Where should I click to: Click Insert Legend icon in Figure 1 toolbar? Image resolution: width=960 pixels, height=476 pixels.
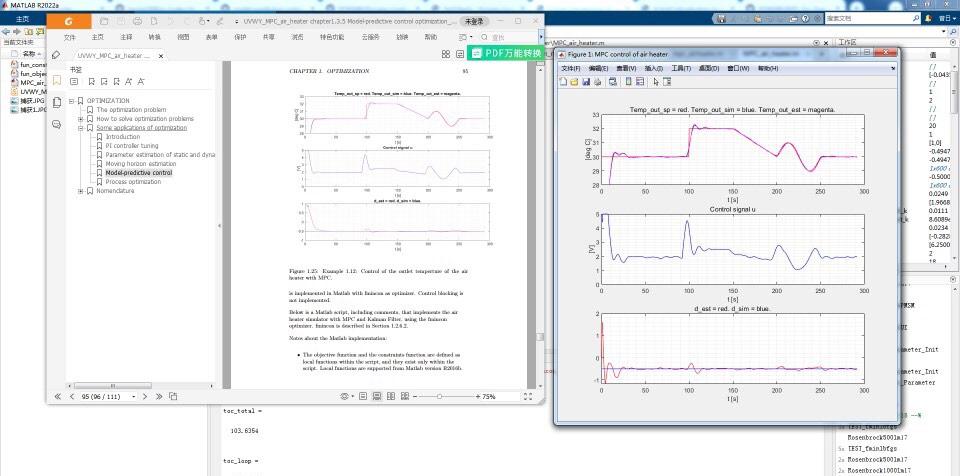[640, 81]
